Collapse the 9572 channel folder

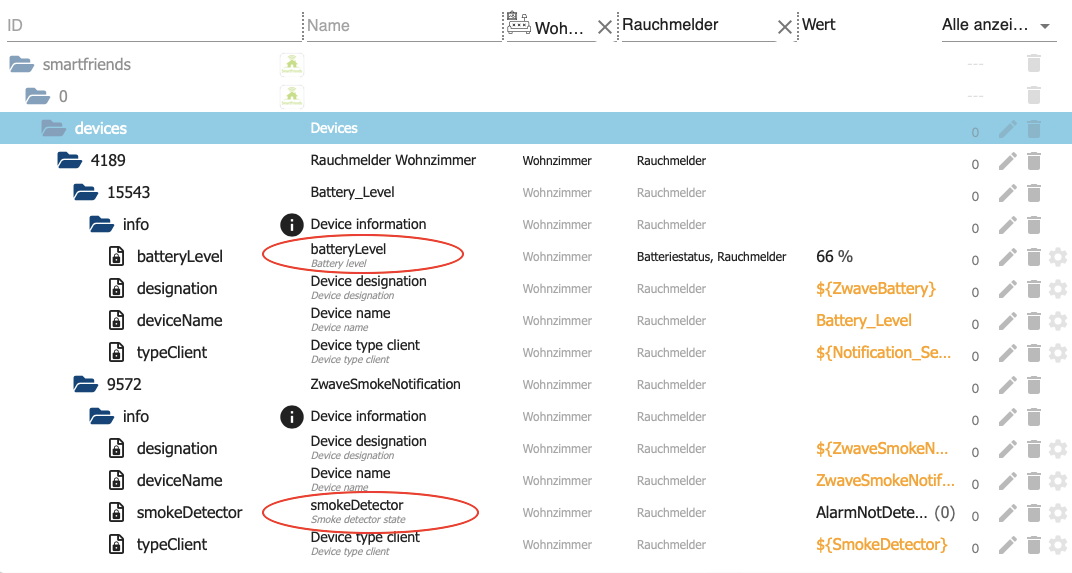[85, 384]
